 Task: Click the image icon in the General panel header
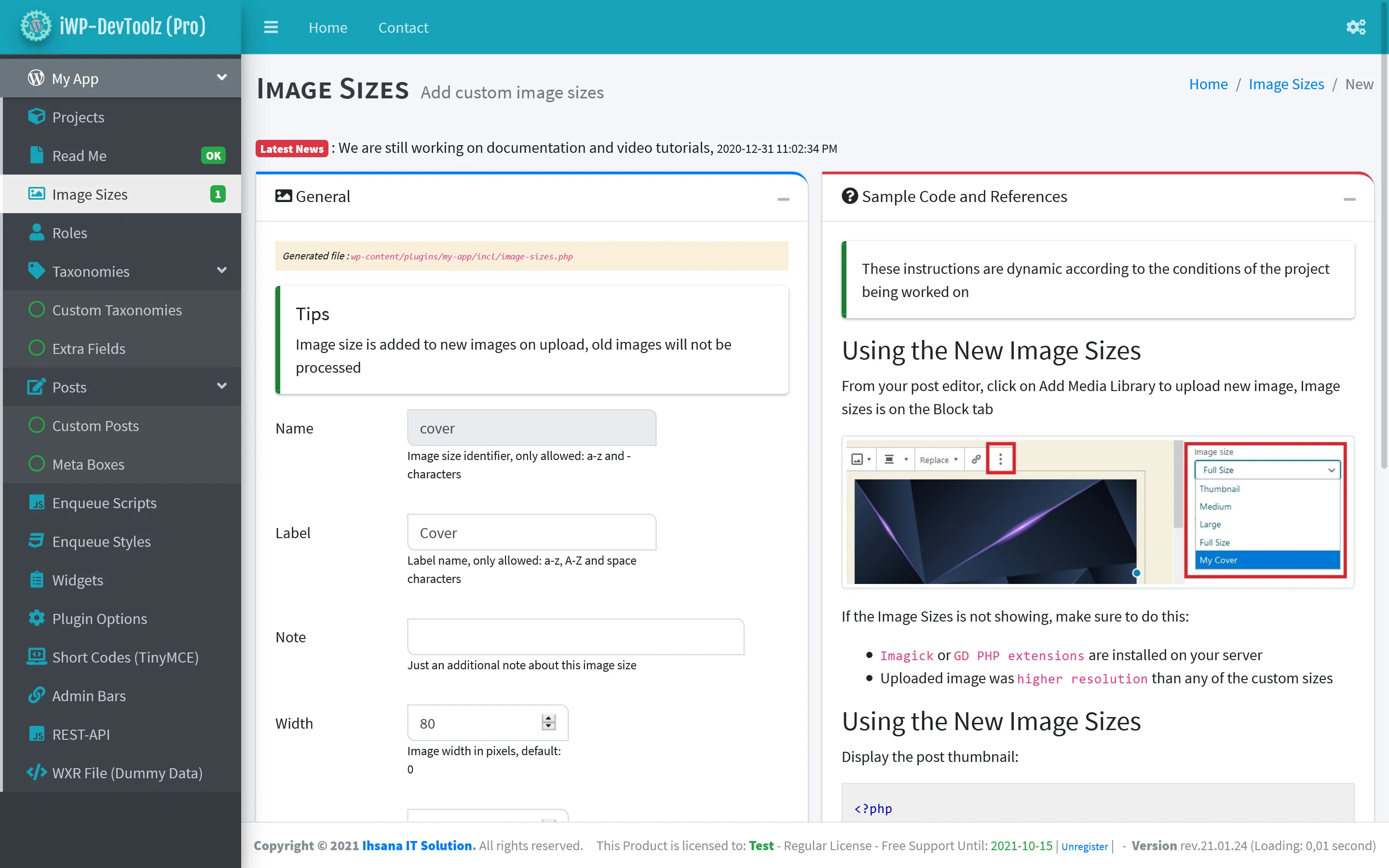coord(284,196)
